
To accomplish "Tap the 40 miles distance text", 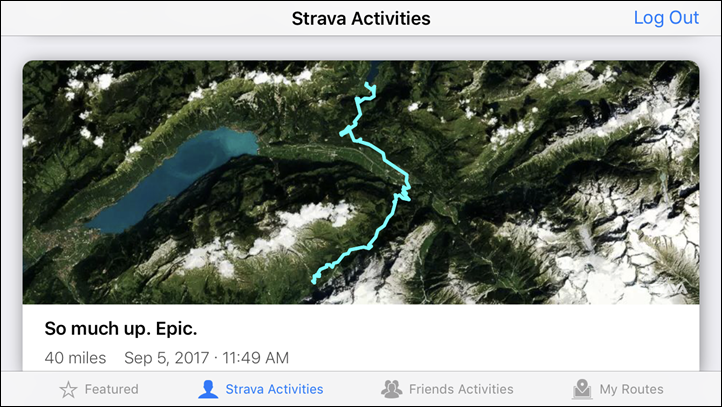I will (75, 358).
